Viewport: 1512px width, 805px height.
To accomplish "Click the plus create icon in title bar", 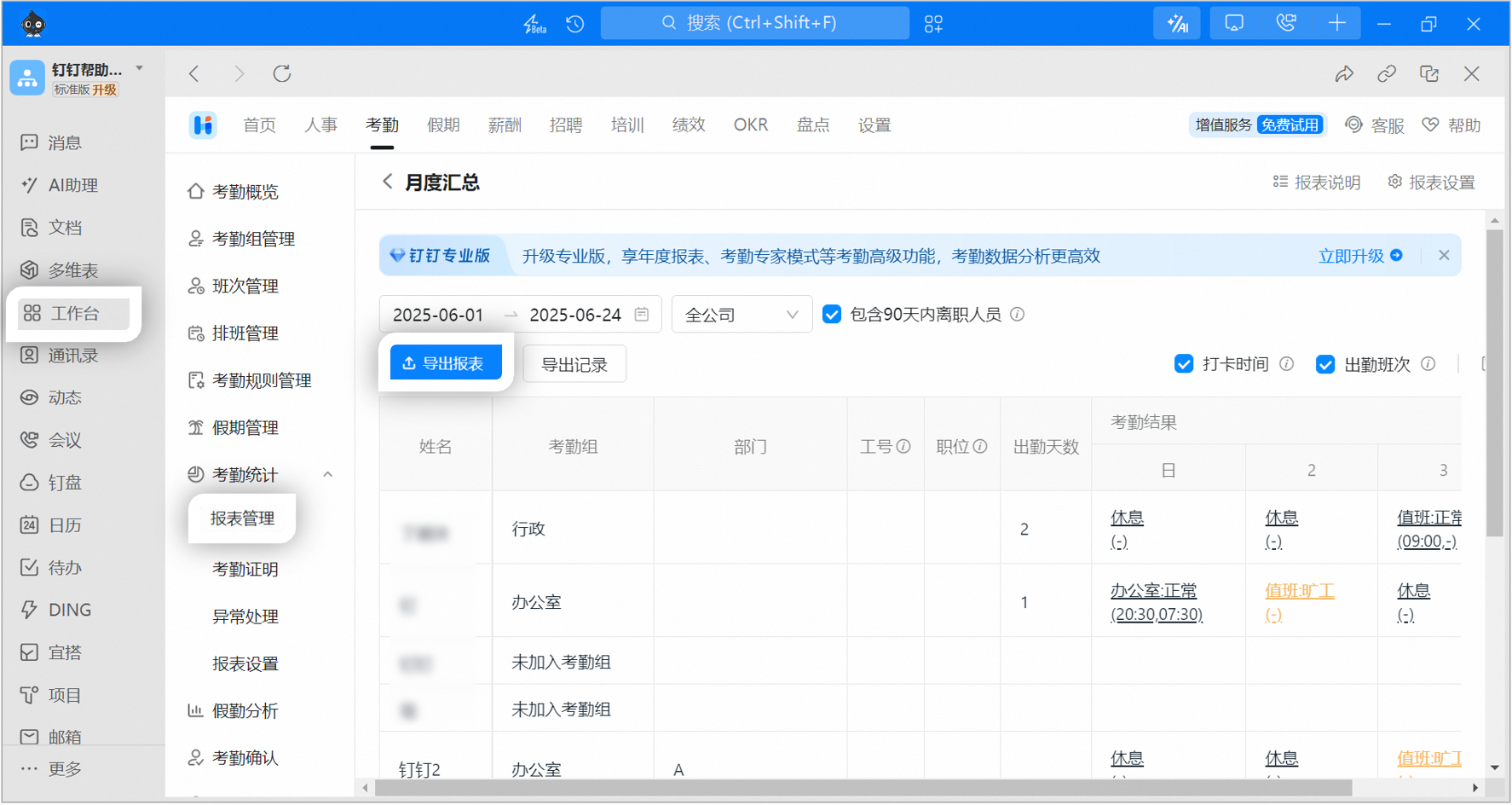I will pyautogui.click(x=1337, y=24).
